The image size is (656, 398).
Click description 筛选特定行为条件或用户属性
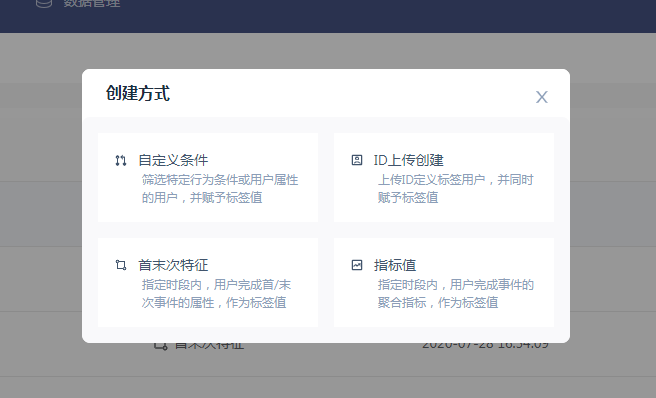pyautogui.click(x=220, y=180)
